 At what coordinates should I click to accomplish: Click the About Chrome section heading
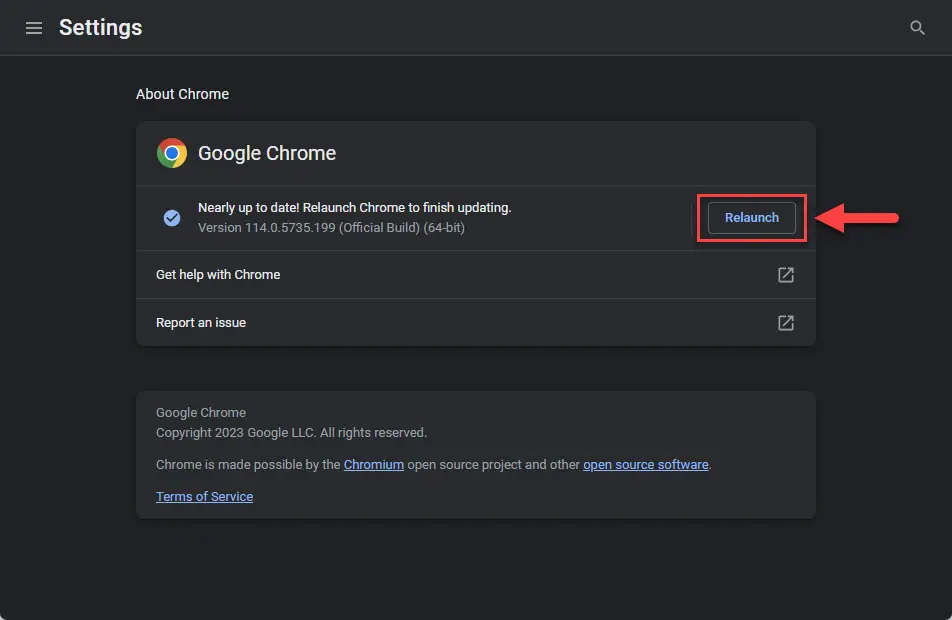coord(182,94)
